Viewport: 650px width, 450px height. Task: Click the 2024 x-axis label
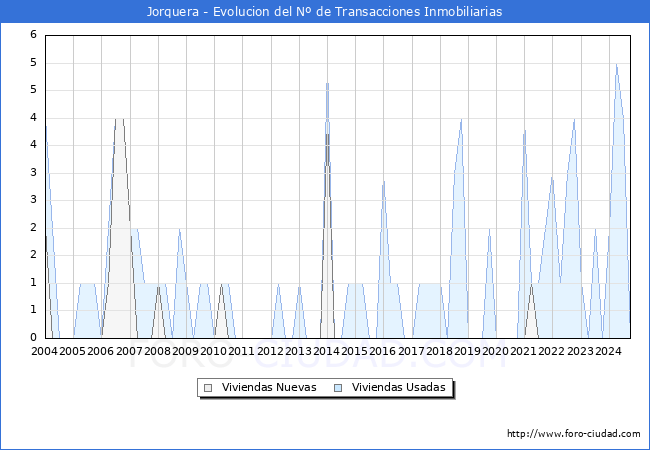(x=608, y=351)
